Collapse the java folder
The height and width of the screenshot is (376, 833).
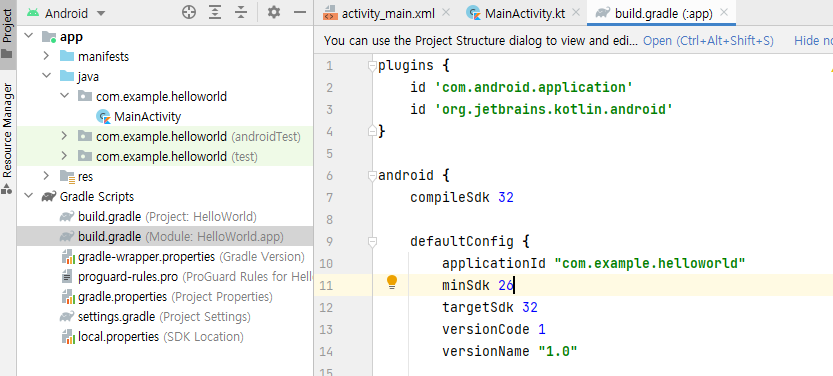(46, 76)
